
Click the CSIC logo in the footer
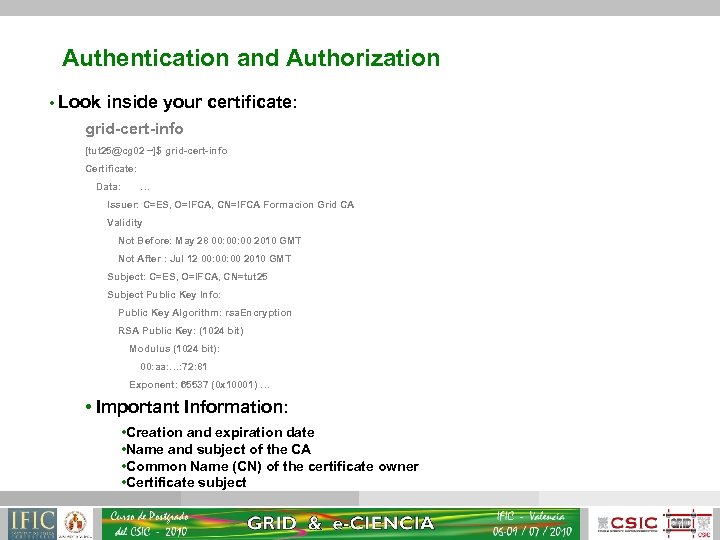pyautogui.click(x=628, y=523)
